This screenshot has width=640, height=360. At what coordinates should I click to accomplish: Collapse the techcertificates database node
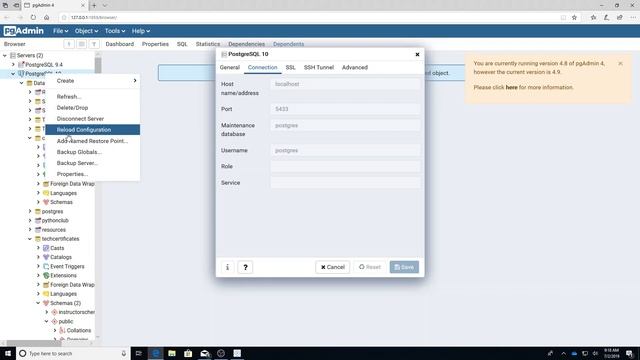tap(30, 239)
